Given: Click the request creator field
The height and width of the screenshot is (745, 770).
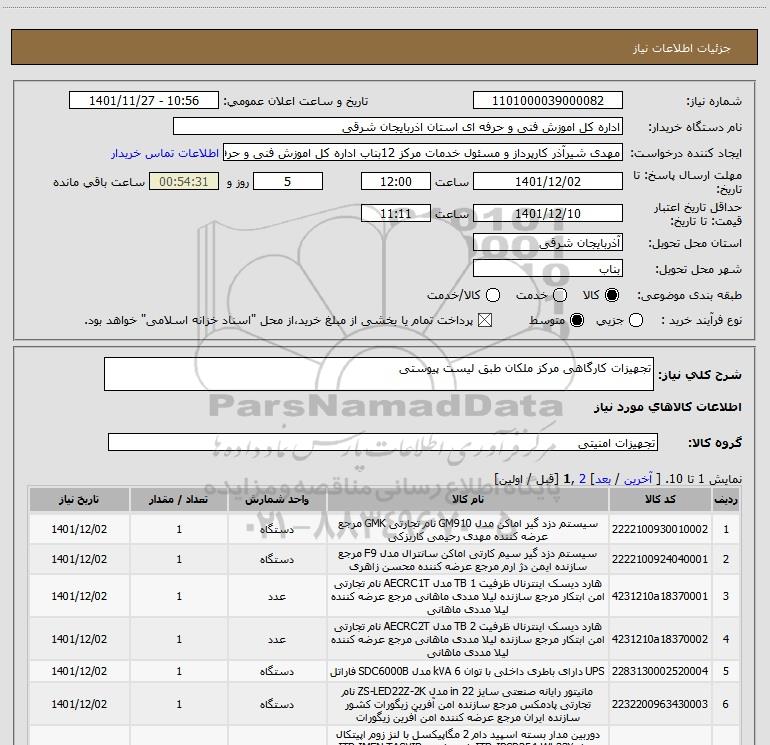Looking at the screenshot, I should pos(423,153).
